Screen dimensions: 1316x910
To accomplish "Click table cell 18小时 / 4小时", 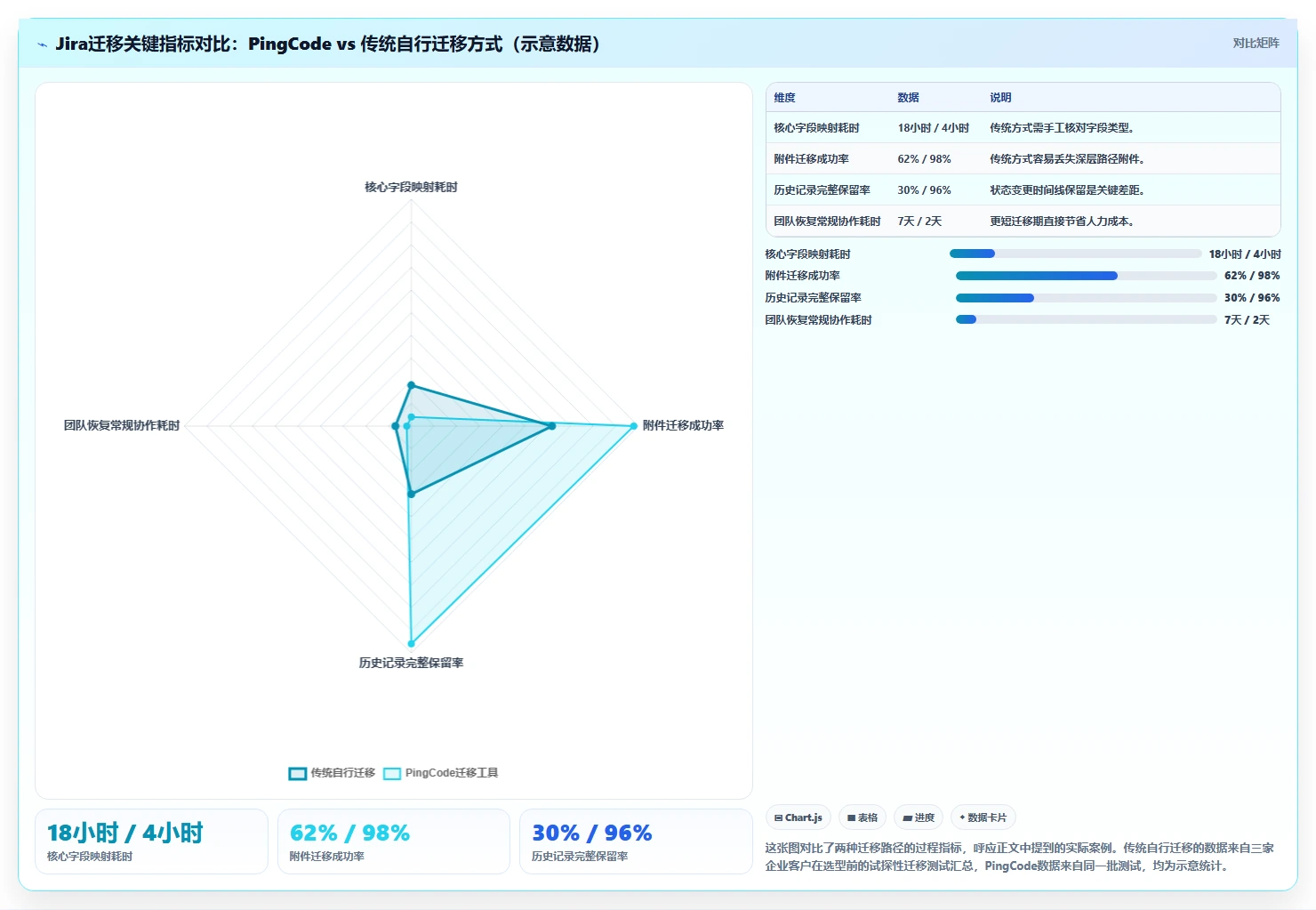I will pos(933,128).
